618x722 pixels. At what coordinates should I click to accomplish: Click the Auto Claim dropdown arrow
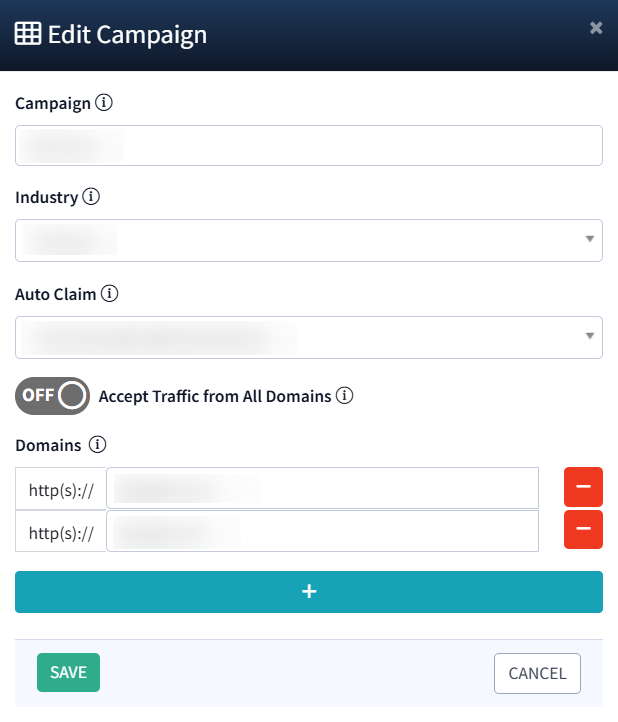coord(589,337)
